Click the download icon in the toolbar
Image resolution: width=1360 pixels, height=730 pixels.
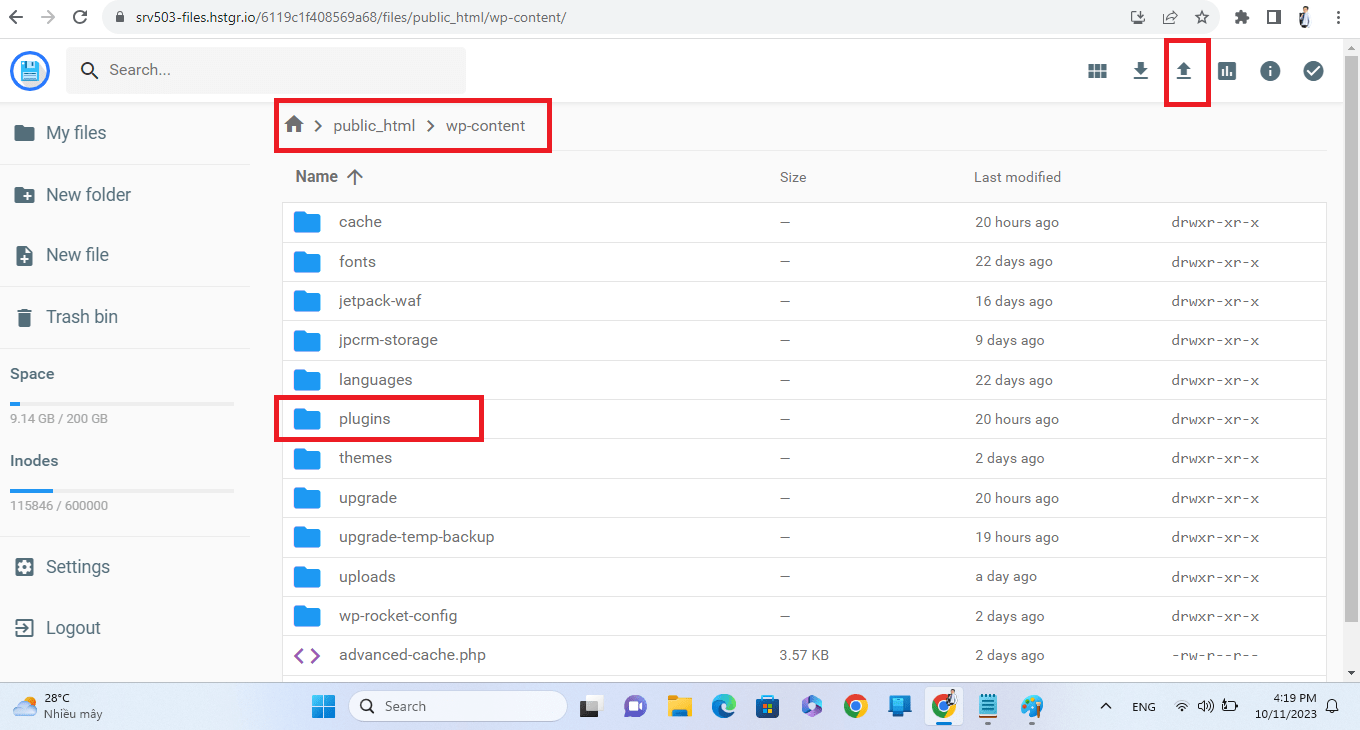tap(1140, 70)
